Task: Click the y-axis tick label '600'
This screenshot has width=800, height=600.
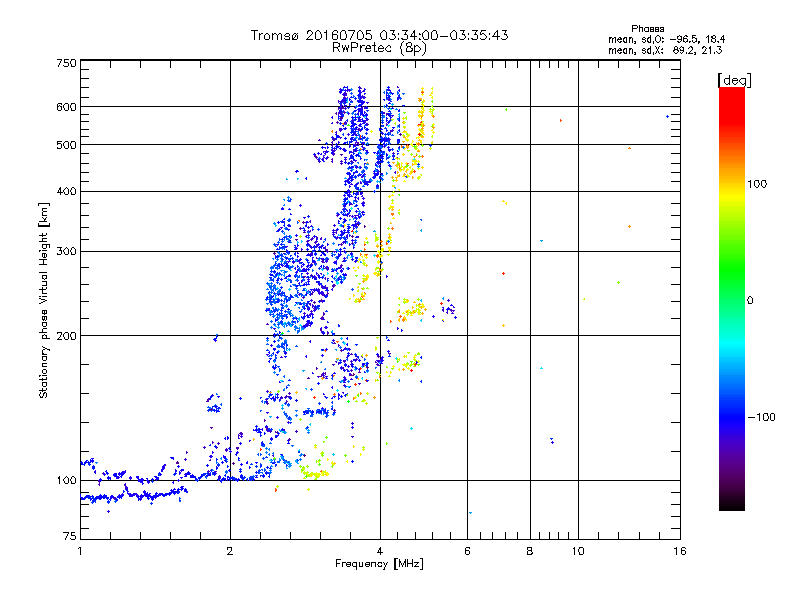Action: (66, 107)
